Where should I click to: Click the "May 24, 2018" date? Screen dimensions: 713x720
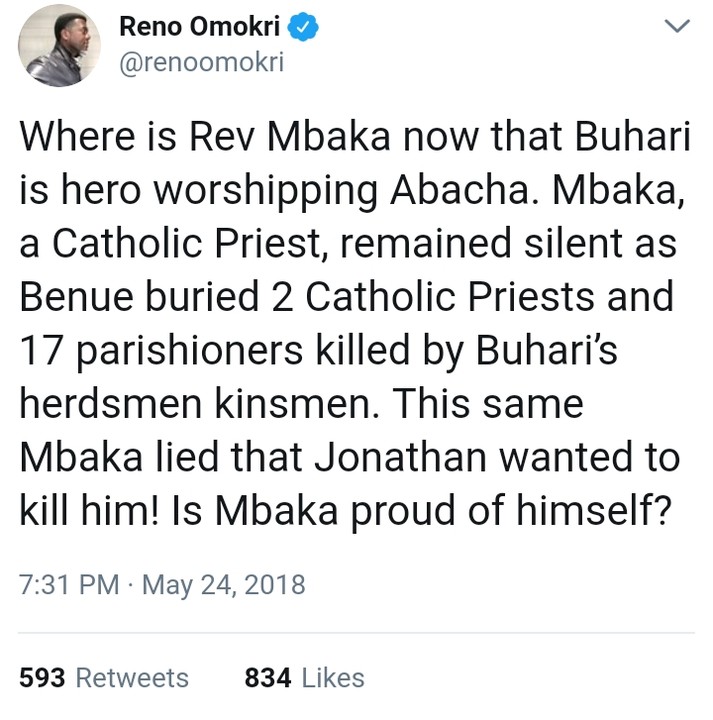point(224,585)
